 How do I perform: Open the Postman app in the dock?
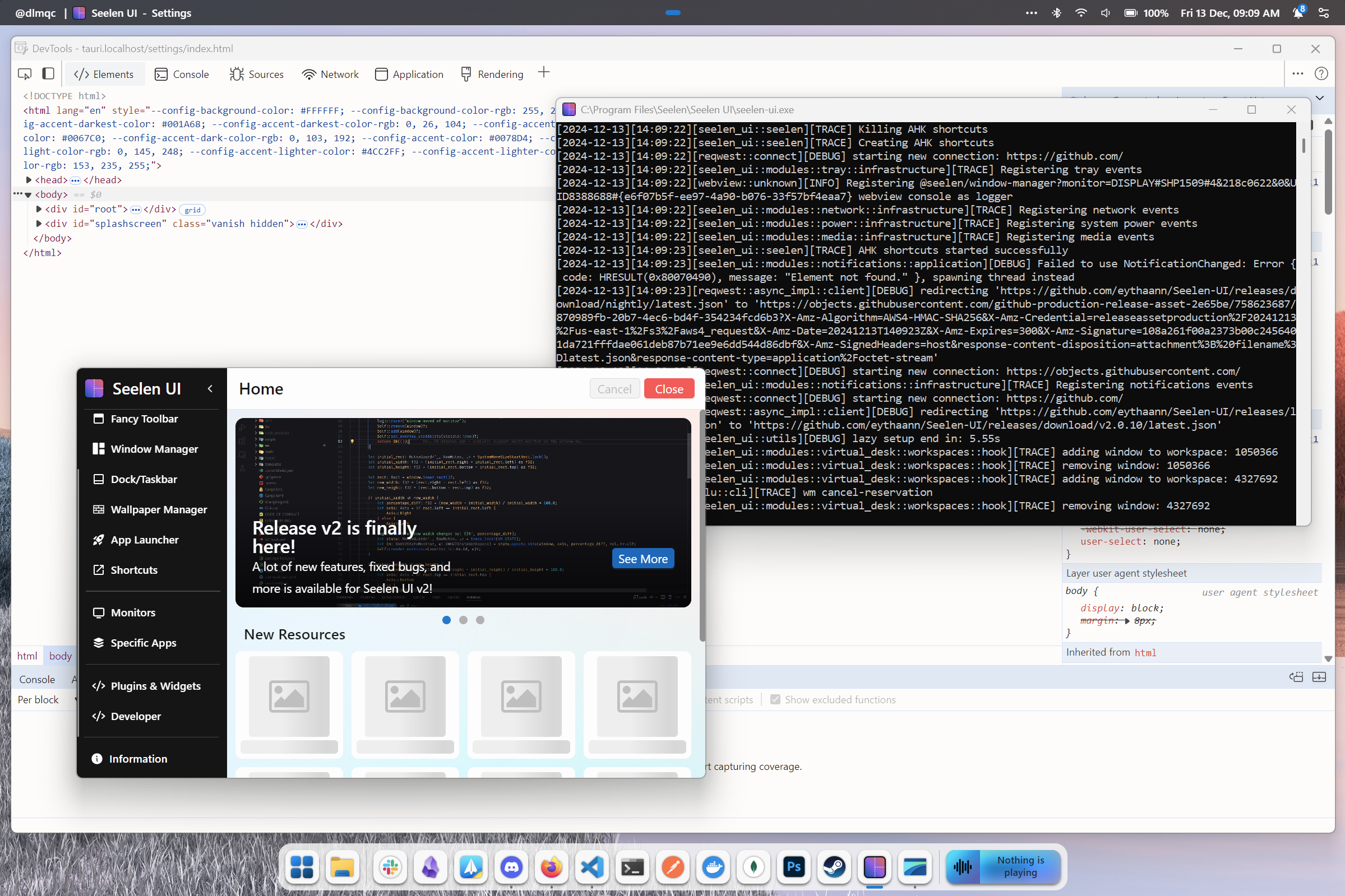coord(673,867)
